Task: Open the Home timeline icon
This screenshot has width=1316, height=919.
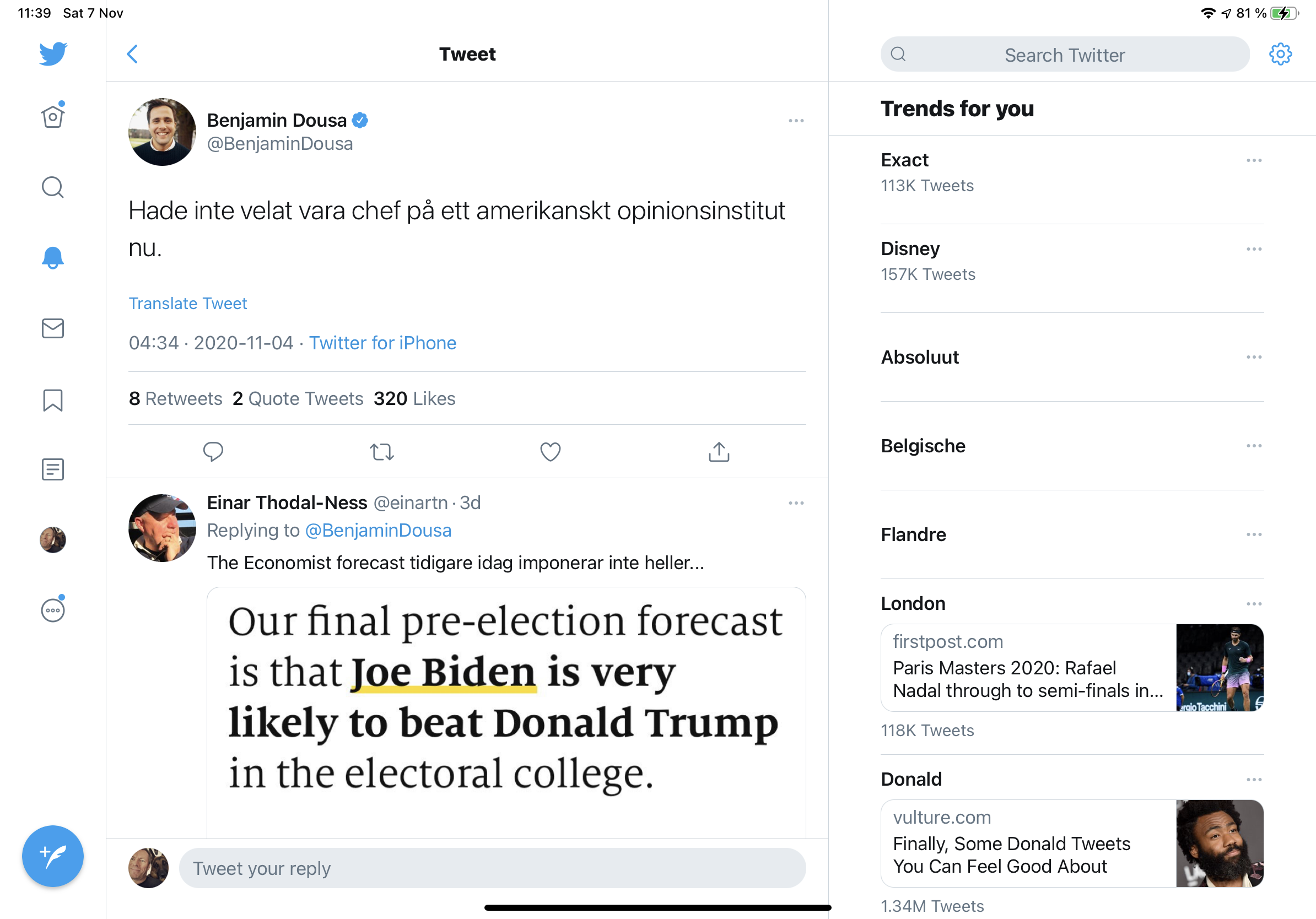Action: [x=53, y=117]
